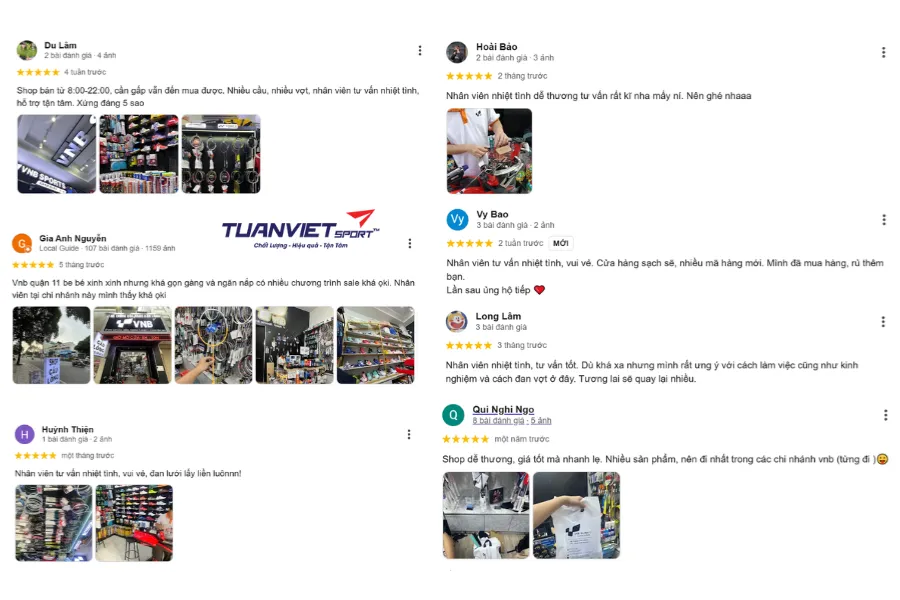
Task: Open the options menu for Qui Nghi Ngo's review
Action: point(885,415)
